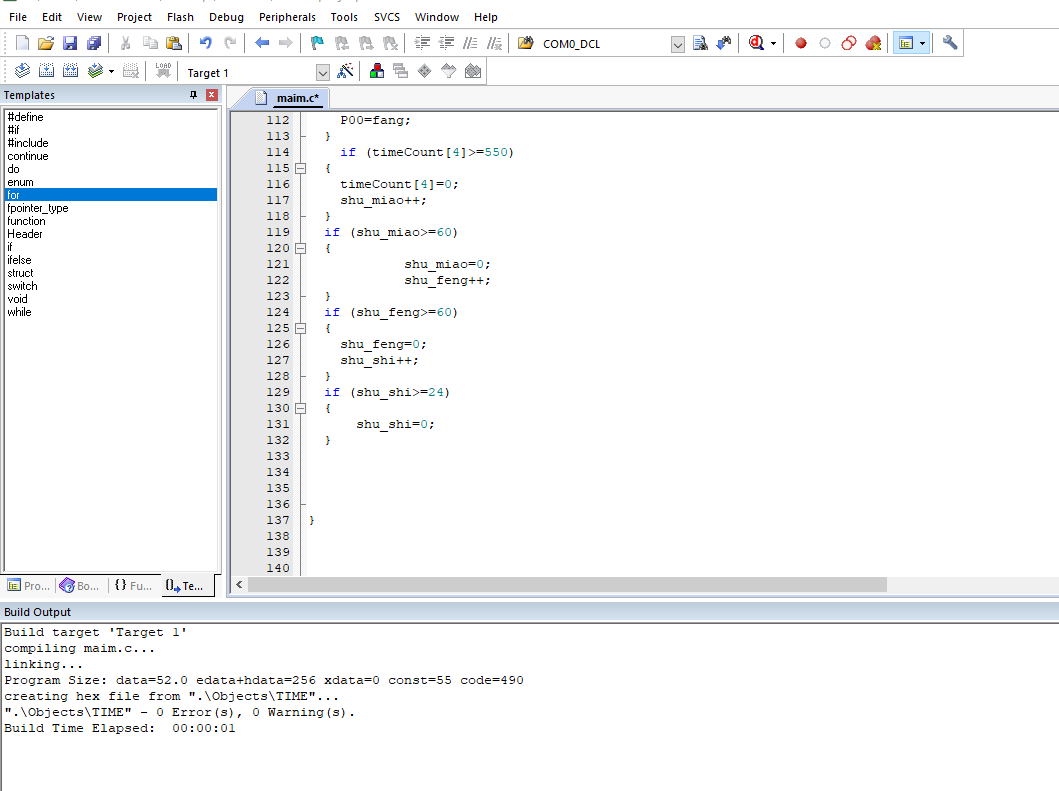Build target icon
This screenshot has width=1059, height=791.
point(47,70)
